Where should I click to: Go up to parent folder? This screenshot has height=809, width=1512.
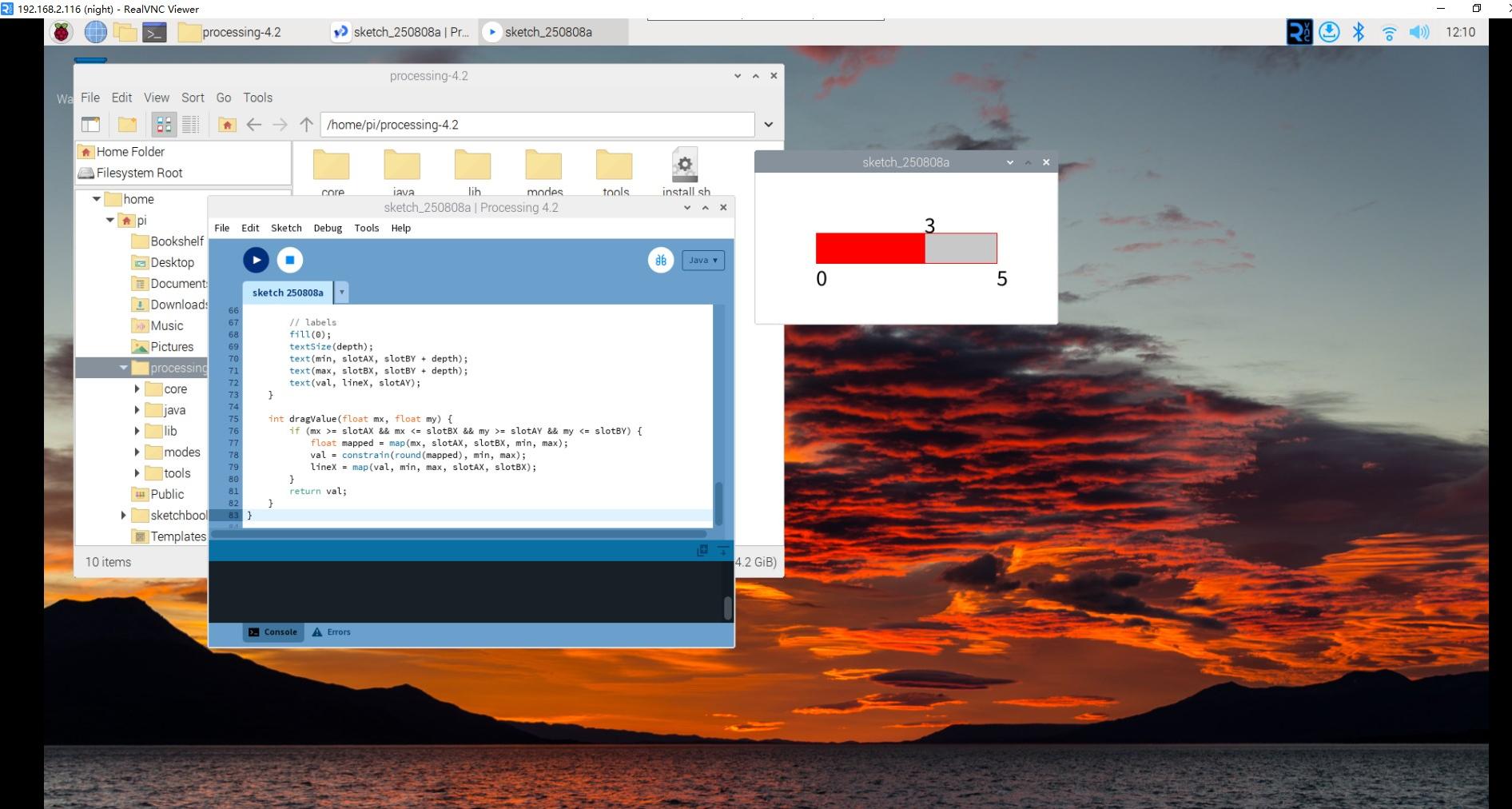[x=306, y=125]
